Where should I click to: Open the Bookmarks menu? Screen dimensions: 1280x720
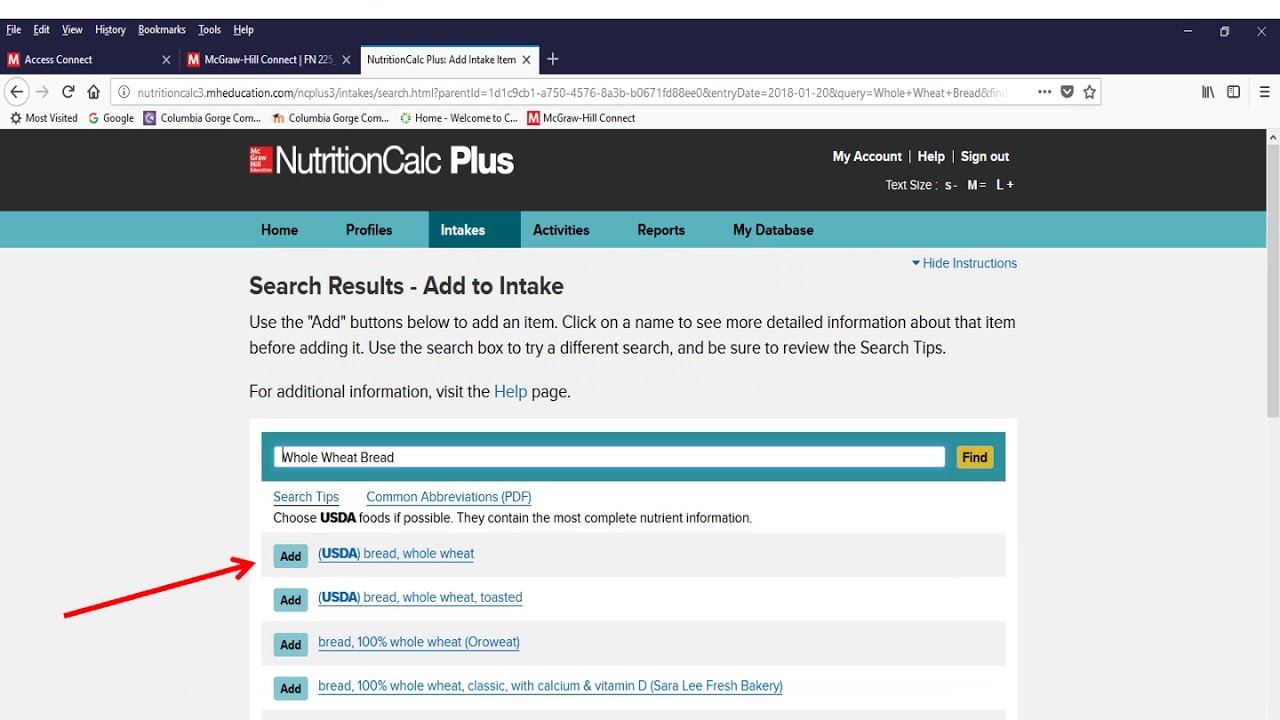(162, 30)
